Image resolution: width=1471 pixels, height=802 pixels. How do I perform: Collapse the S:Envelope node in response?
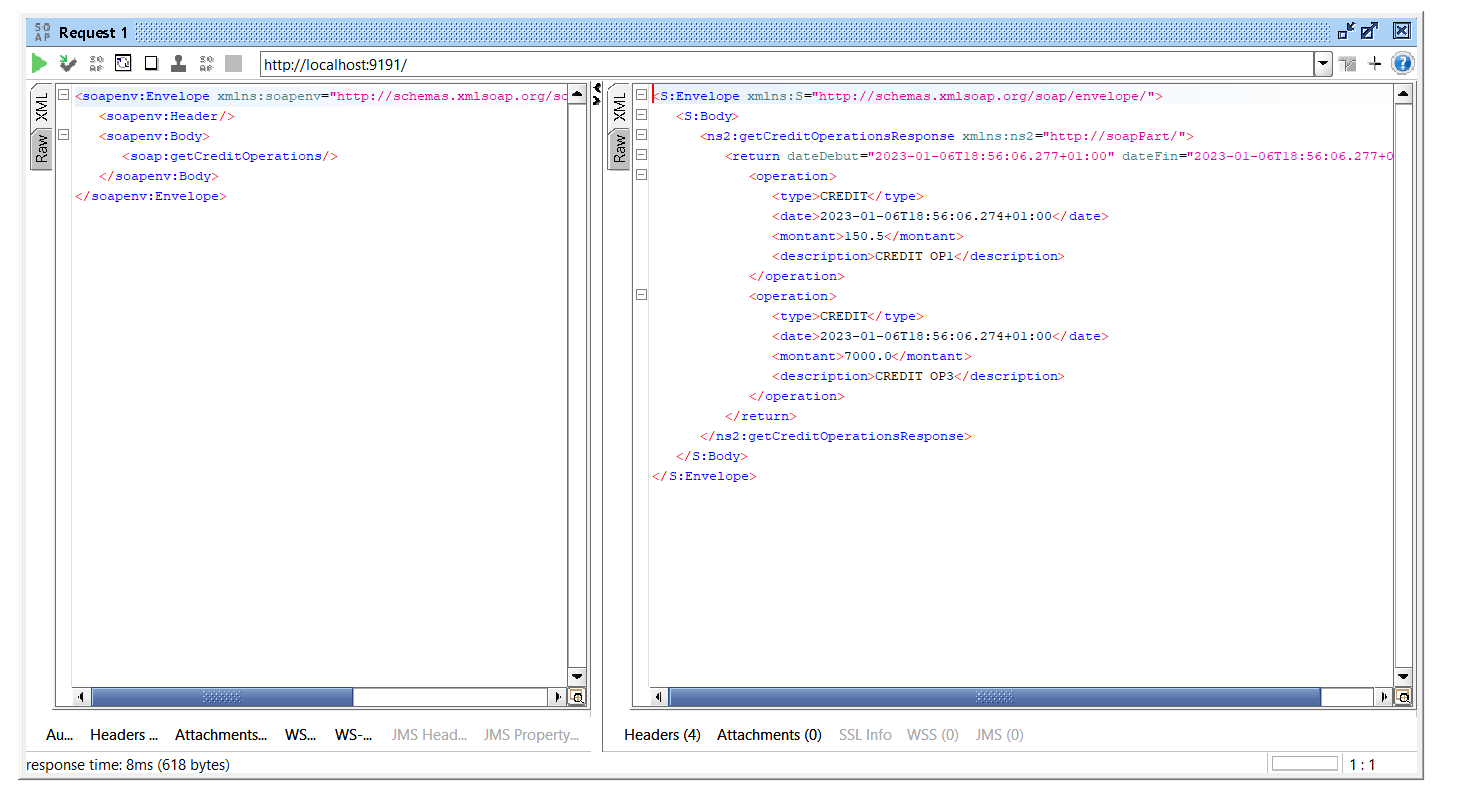641,96
